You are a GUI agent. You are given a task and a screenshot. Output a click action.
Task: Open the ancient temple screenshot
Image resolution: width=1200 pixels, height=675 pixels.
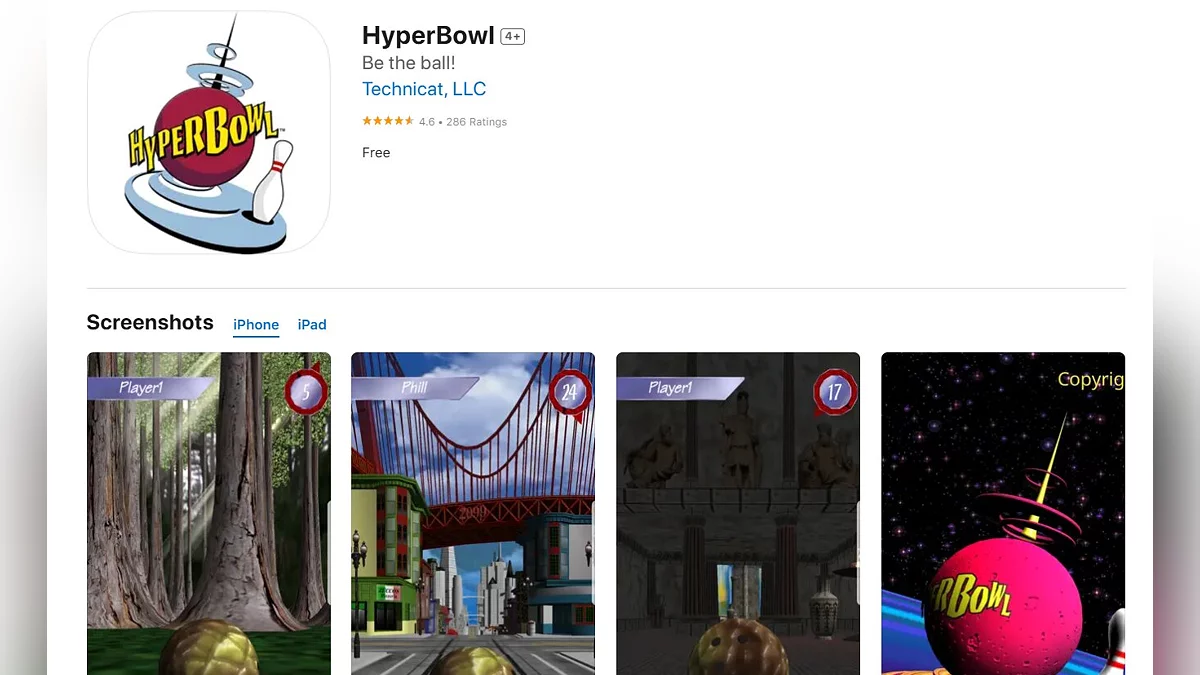click(738, 513)
